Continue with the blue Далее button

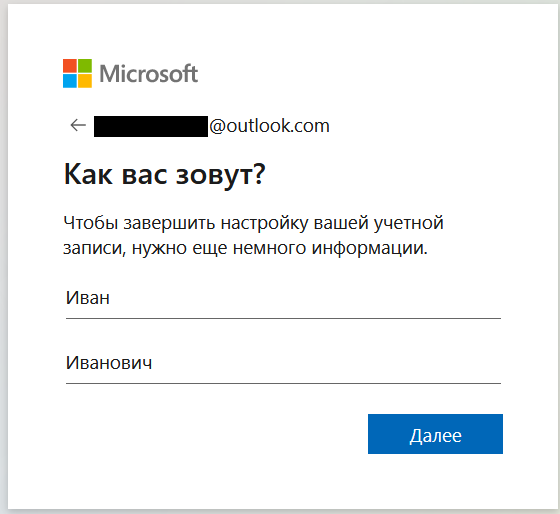tap(435, 434)
